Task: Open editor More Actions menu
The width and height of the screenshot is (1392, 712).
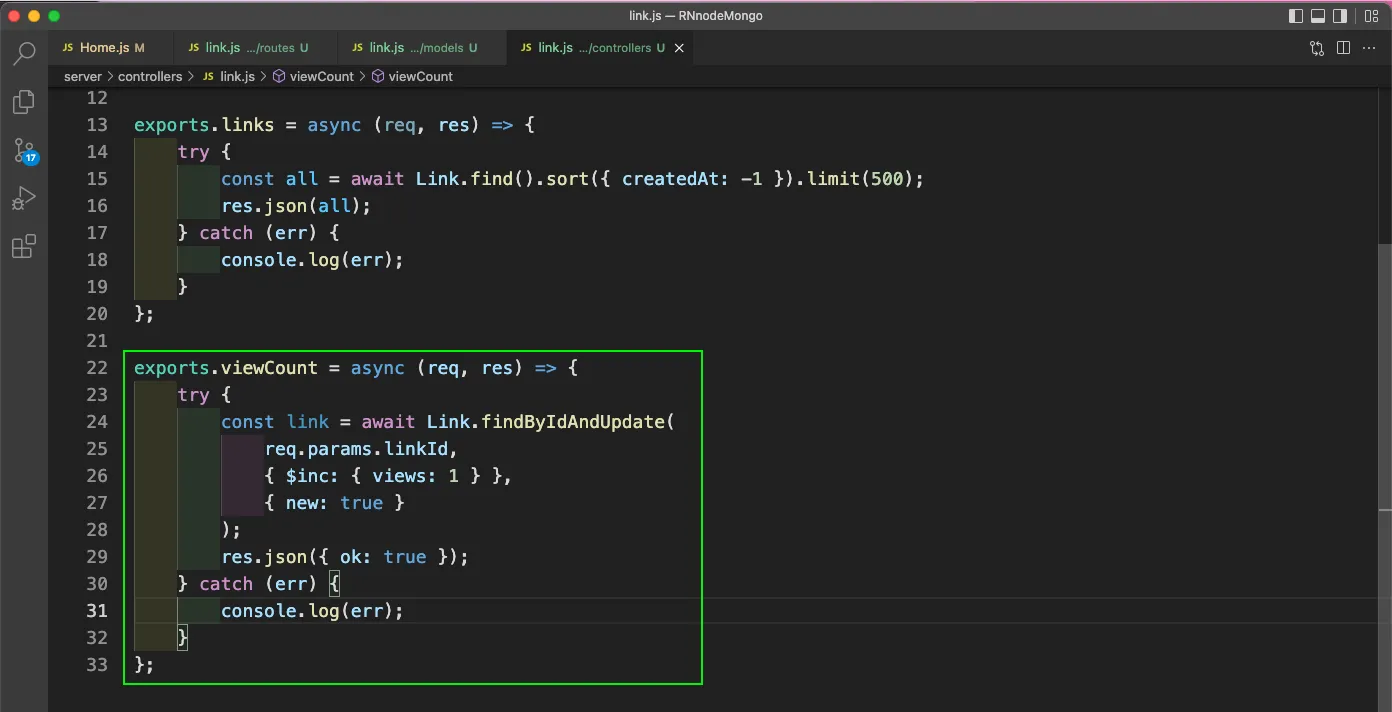Action: coord(1369,47)
